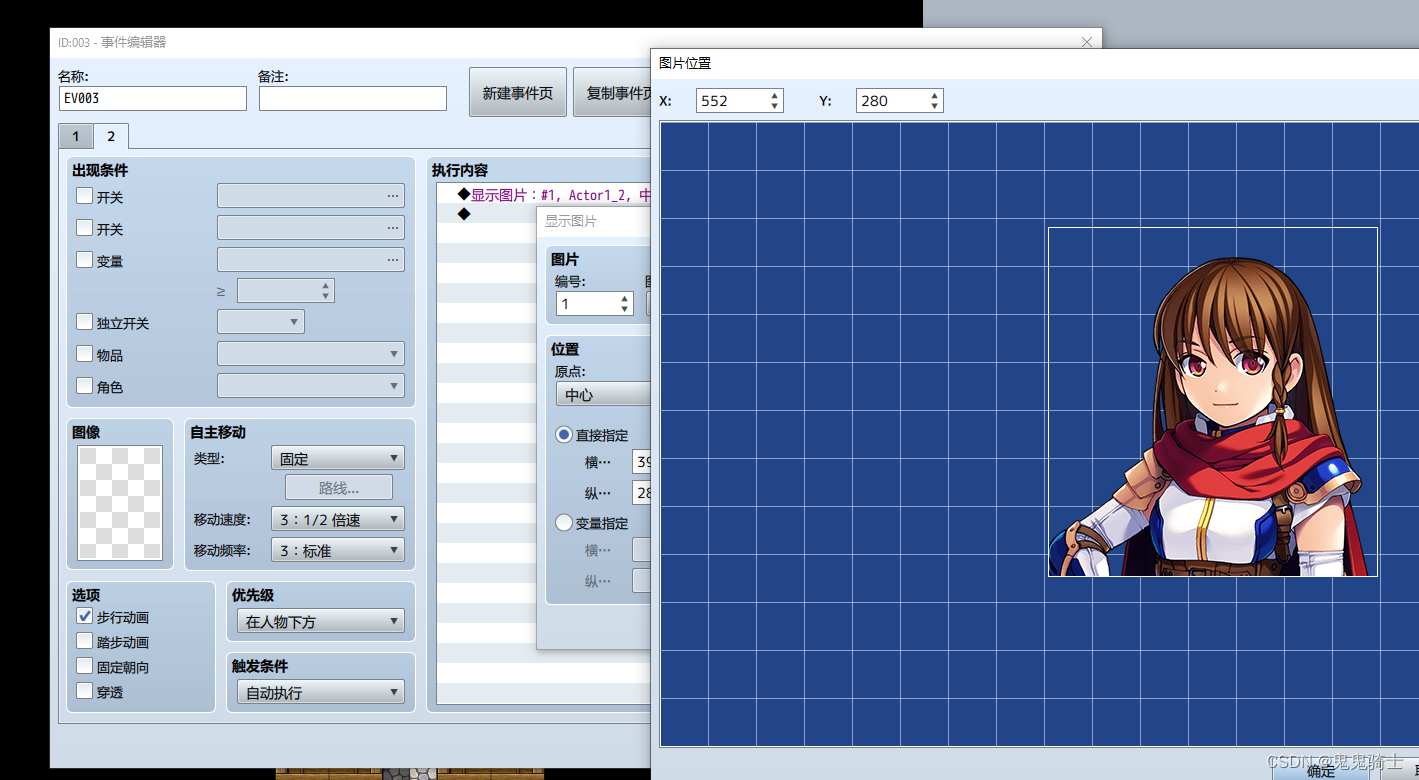Viewport: 1419px width, 780px height.
Task: Click the 横 direct coordinate field
Action: (642, 462)
